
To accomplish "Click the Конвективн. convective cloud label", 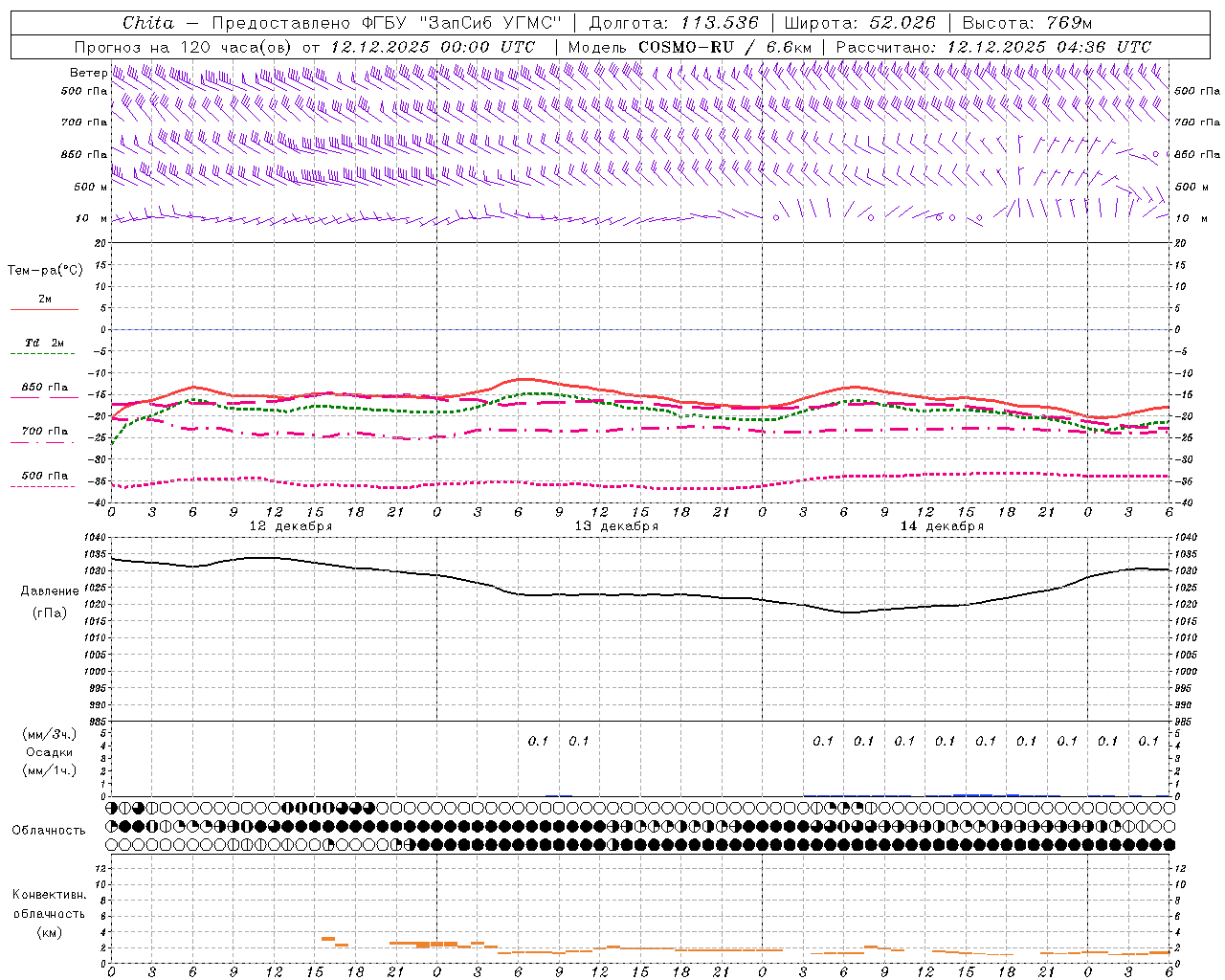I will point(49,895).
